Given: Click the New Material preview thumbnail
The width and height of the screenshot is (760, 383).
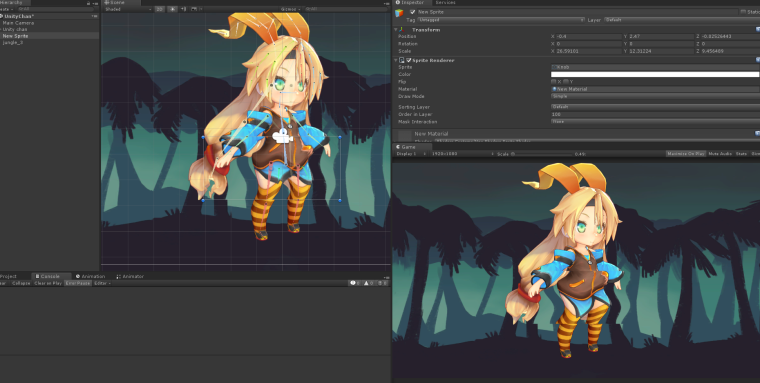Looking at the screenshot, I should pos(405,135).
